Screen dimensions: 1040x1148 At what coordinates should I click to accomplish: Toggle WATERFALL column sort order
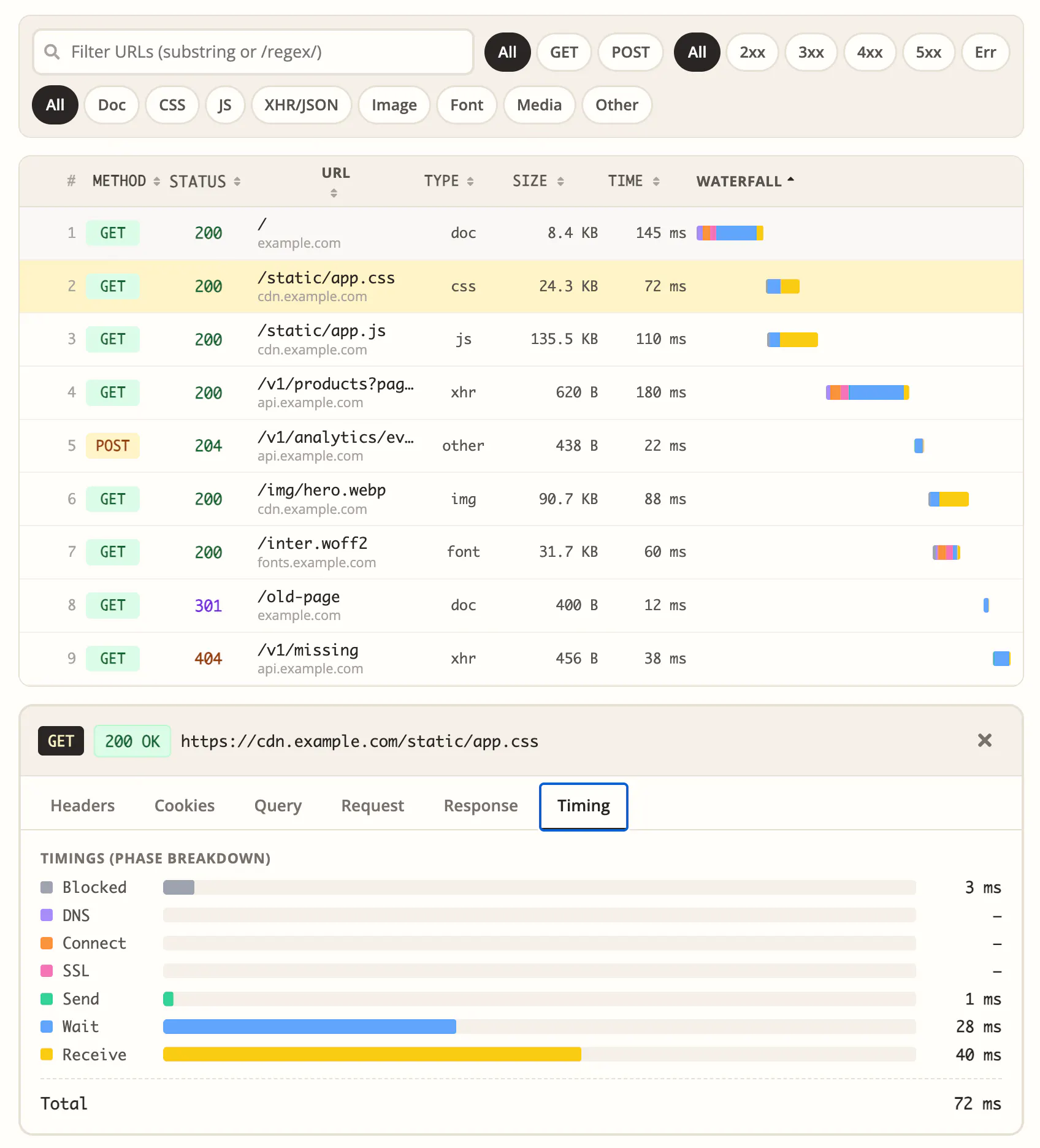tap(745, 181)
